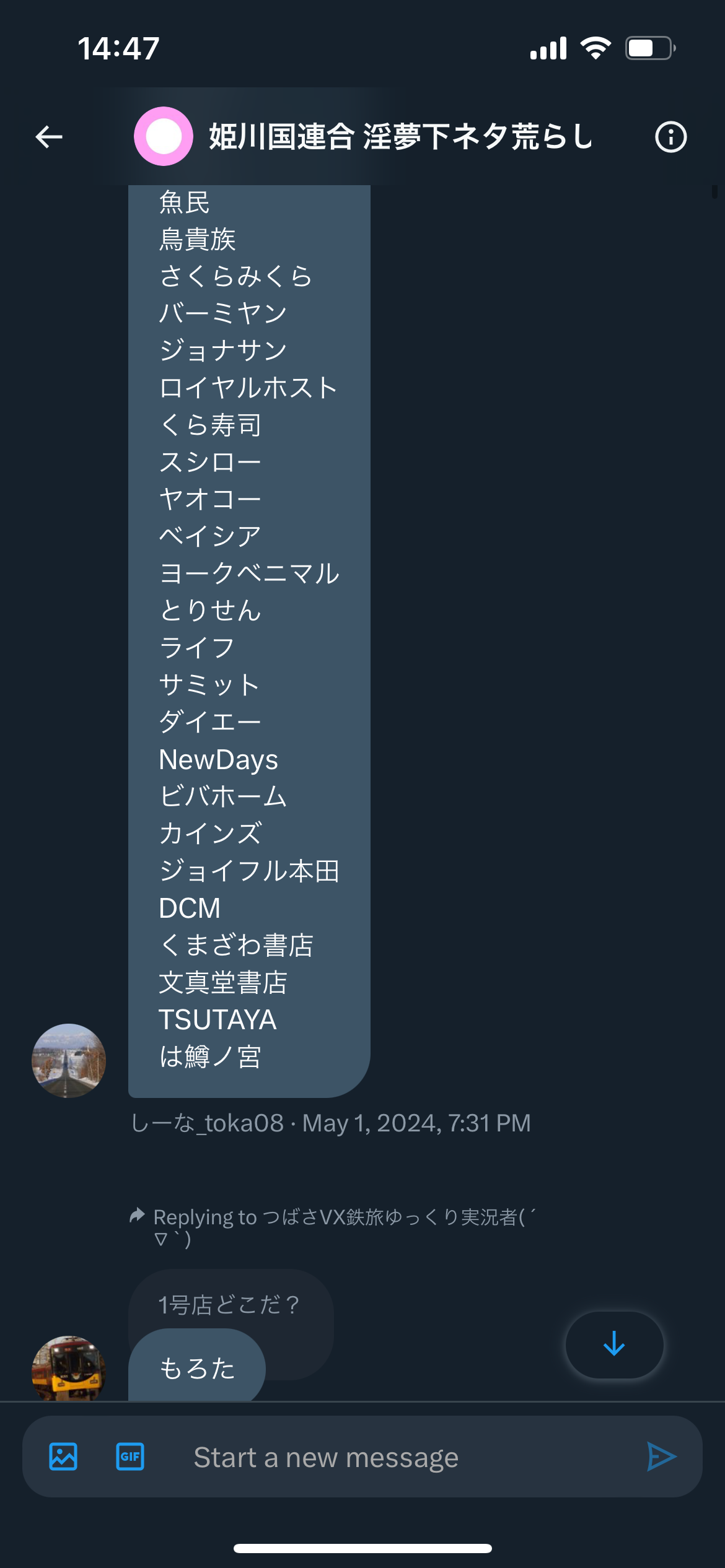Tap the Replying to つばさVX label
Screen dimensions: 725x1568
345,1227
